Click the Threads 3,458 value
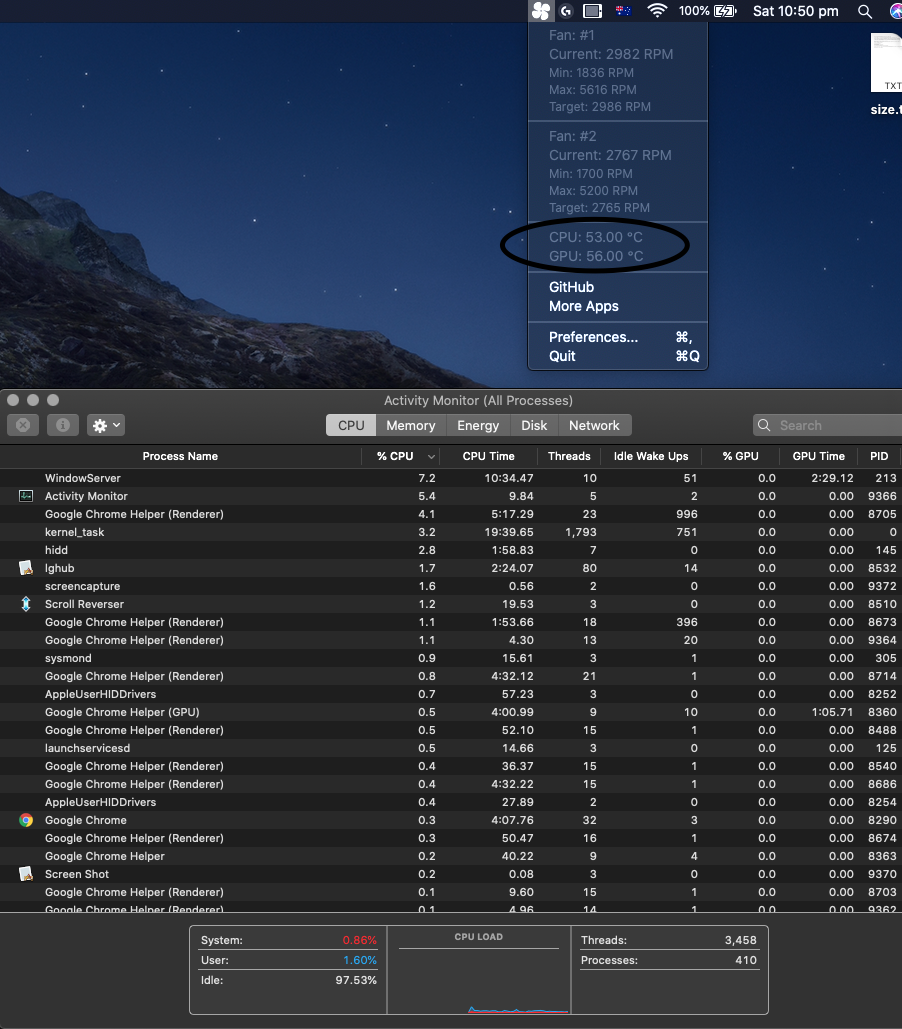The image size is (902, 1029). pyautogui.click(x=741, y=940)
